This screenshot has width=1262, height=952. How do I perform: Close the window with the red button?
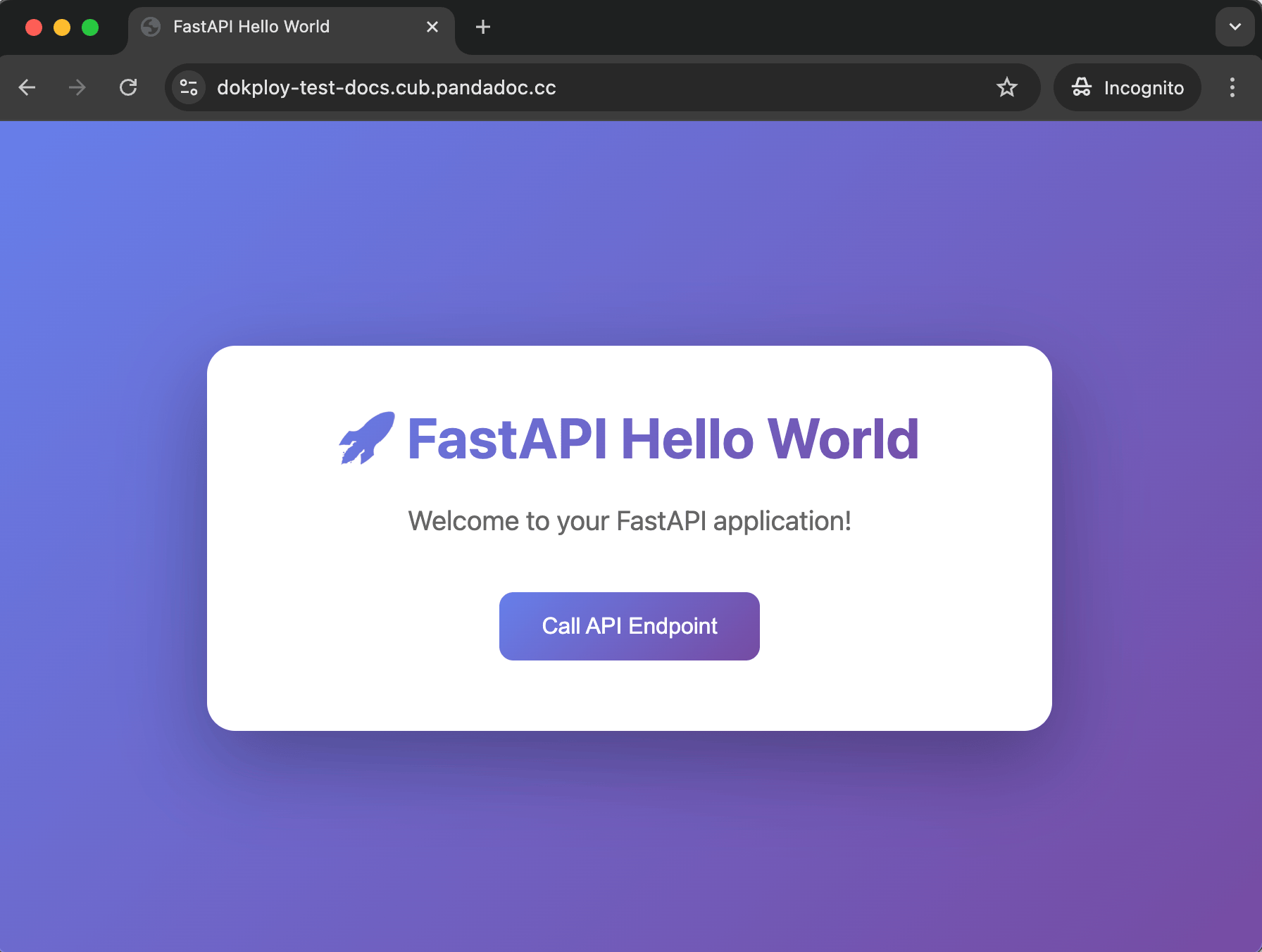tap(34, 27)
